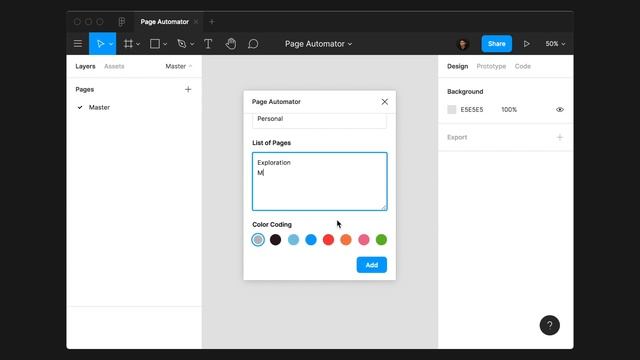Select the Comment tool
The height and width of the screenshot is (360, 640).
[253, 44]
